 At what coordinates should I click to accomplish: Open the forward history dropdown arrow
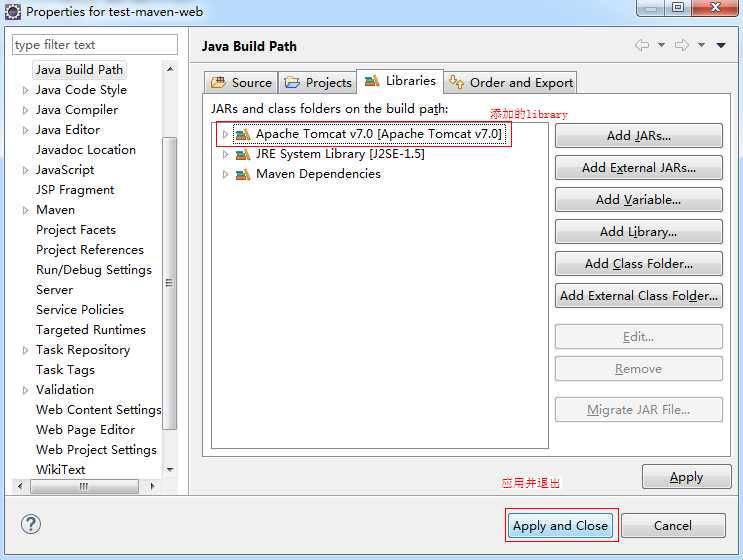(702, 45)
